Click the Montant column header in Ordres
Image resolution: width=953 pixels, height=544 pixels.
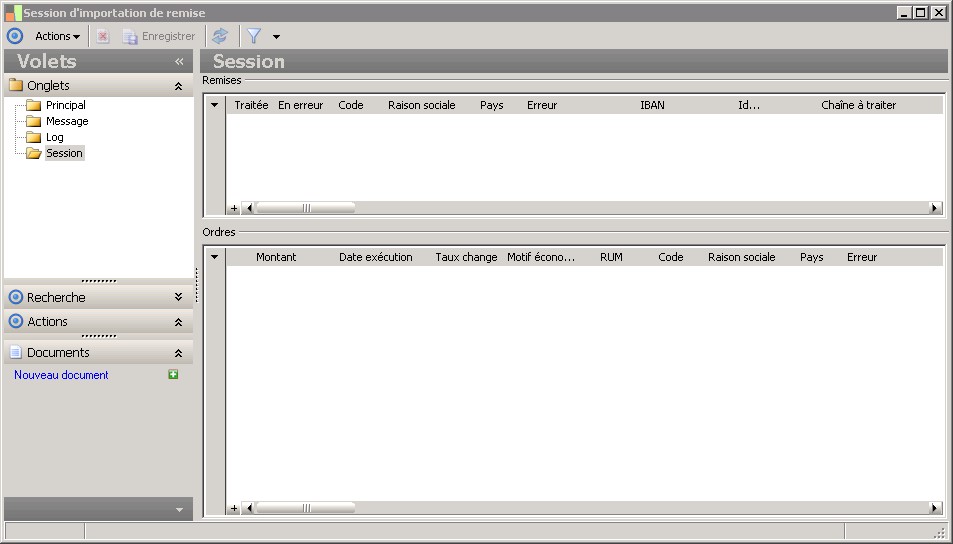(276, 257)
